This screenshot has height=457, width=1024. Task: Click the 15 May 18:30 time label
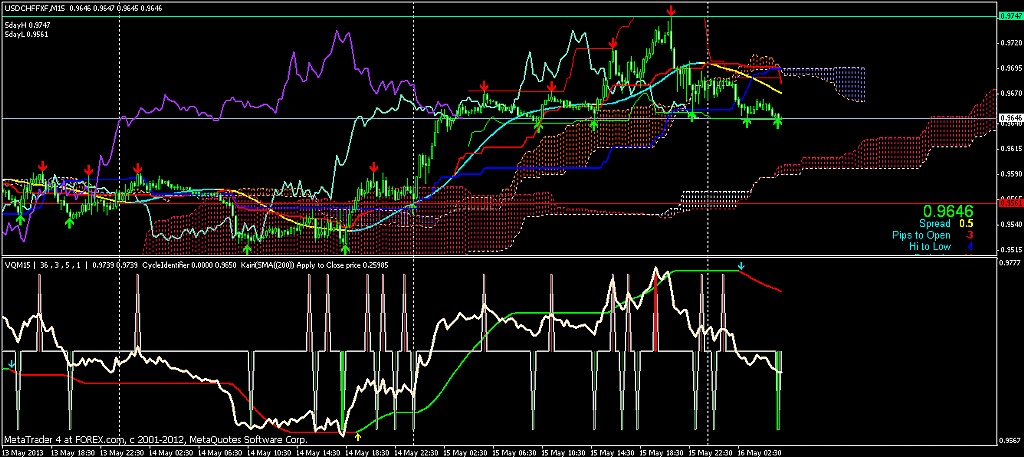660,452
